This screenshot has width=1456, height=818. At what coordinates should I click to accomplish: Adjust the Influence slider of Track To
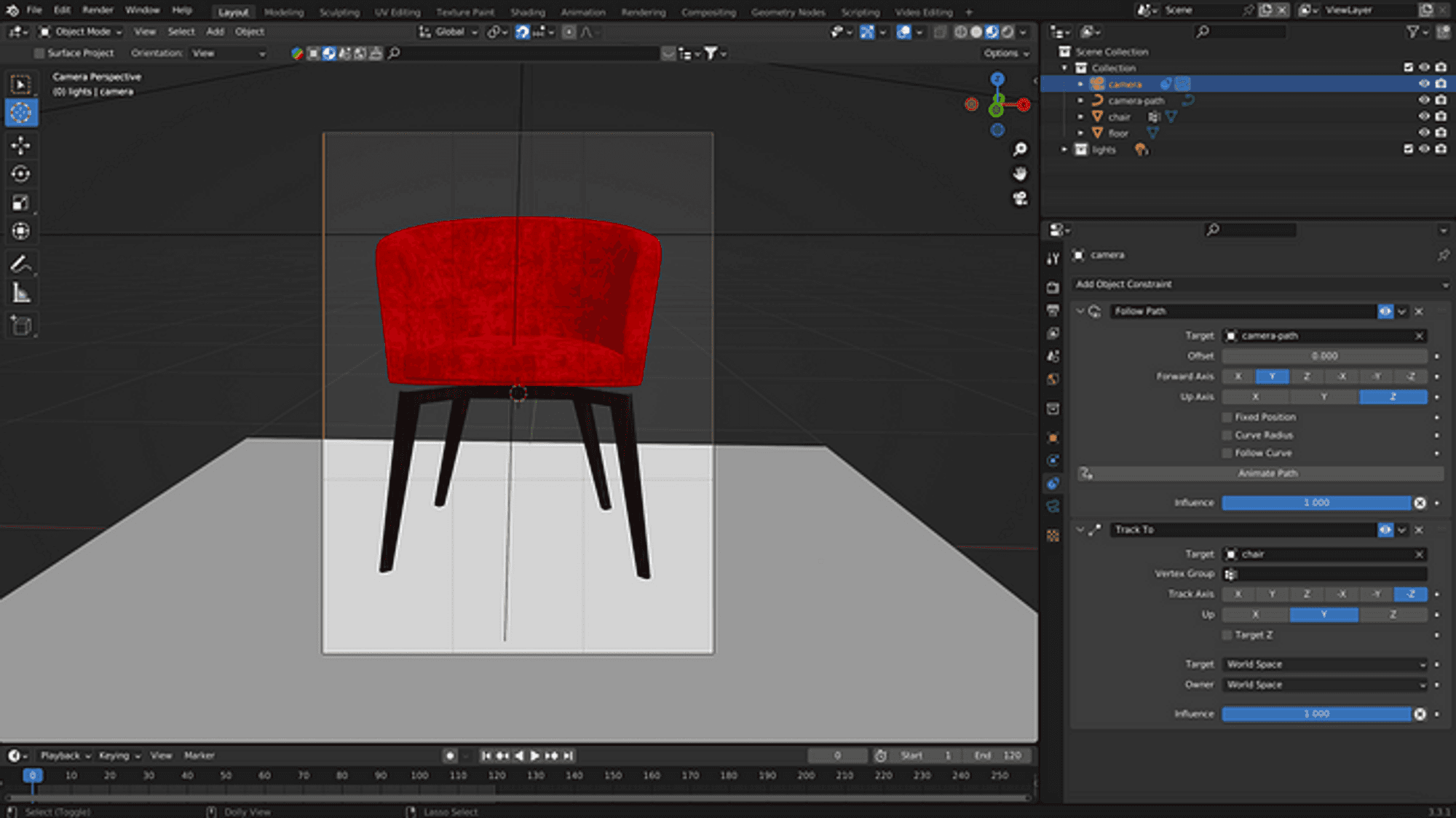(x=1318, y=714)
